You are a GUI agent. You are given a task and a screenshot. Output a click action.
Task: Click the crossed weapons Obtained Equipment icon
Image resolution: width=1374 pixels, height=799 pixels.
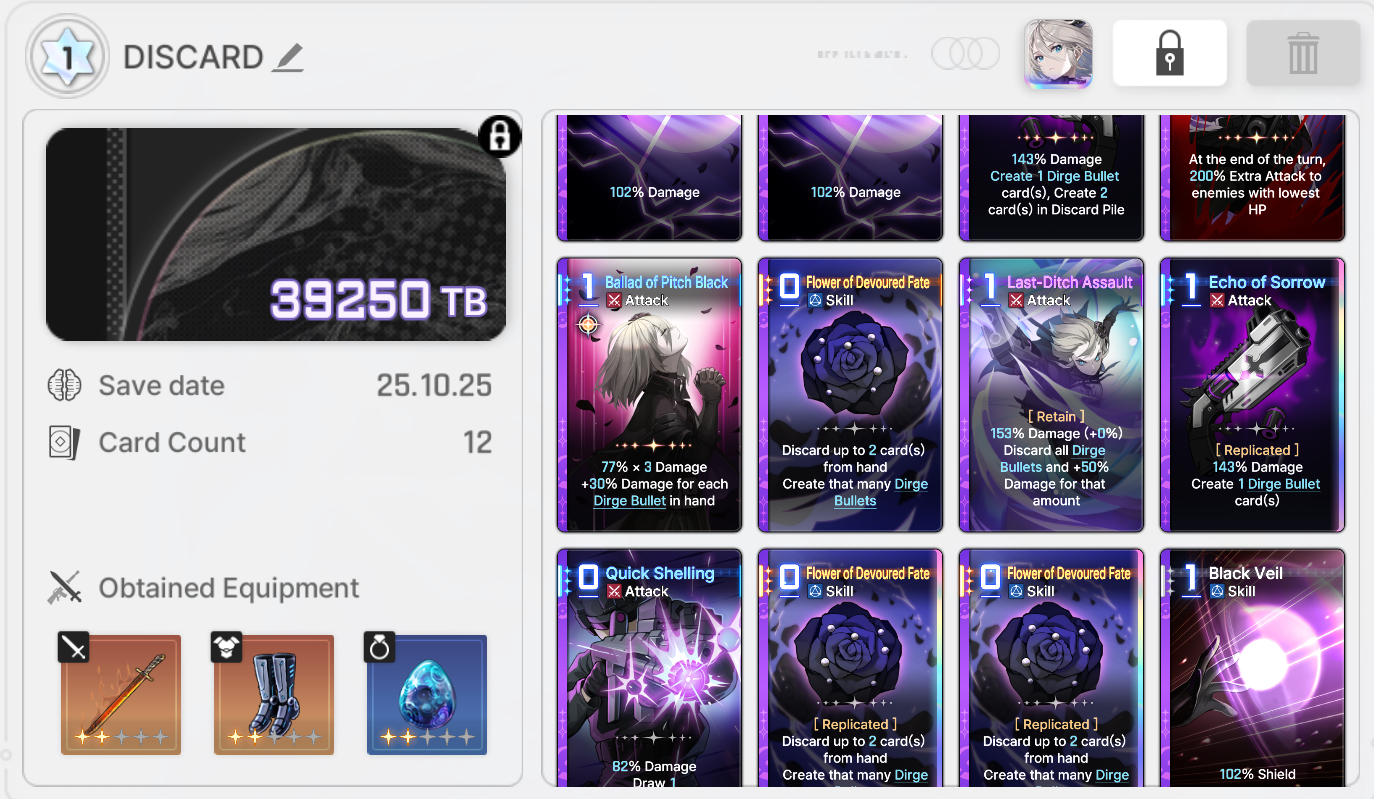pyautogui.click(x=64, y=588)
